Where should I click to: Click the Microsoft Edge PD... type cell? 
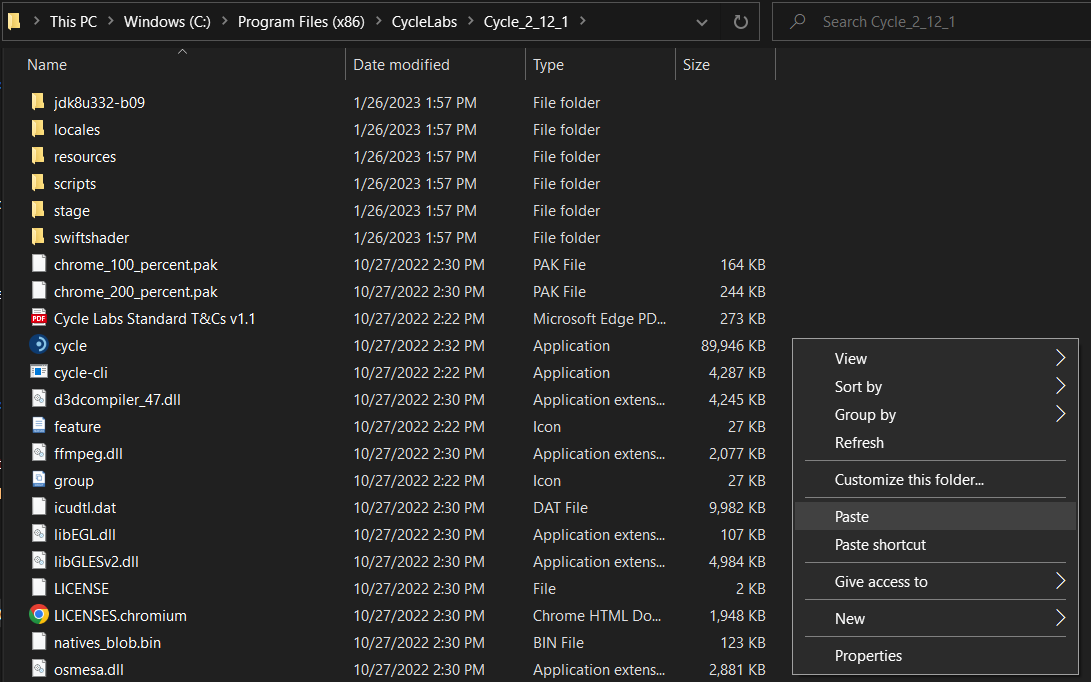click(599, 319)
